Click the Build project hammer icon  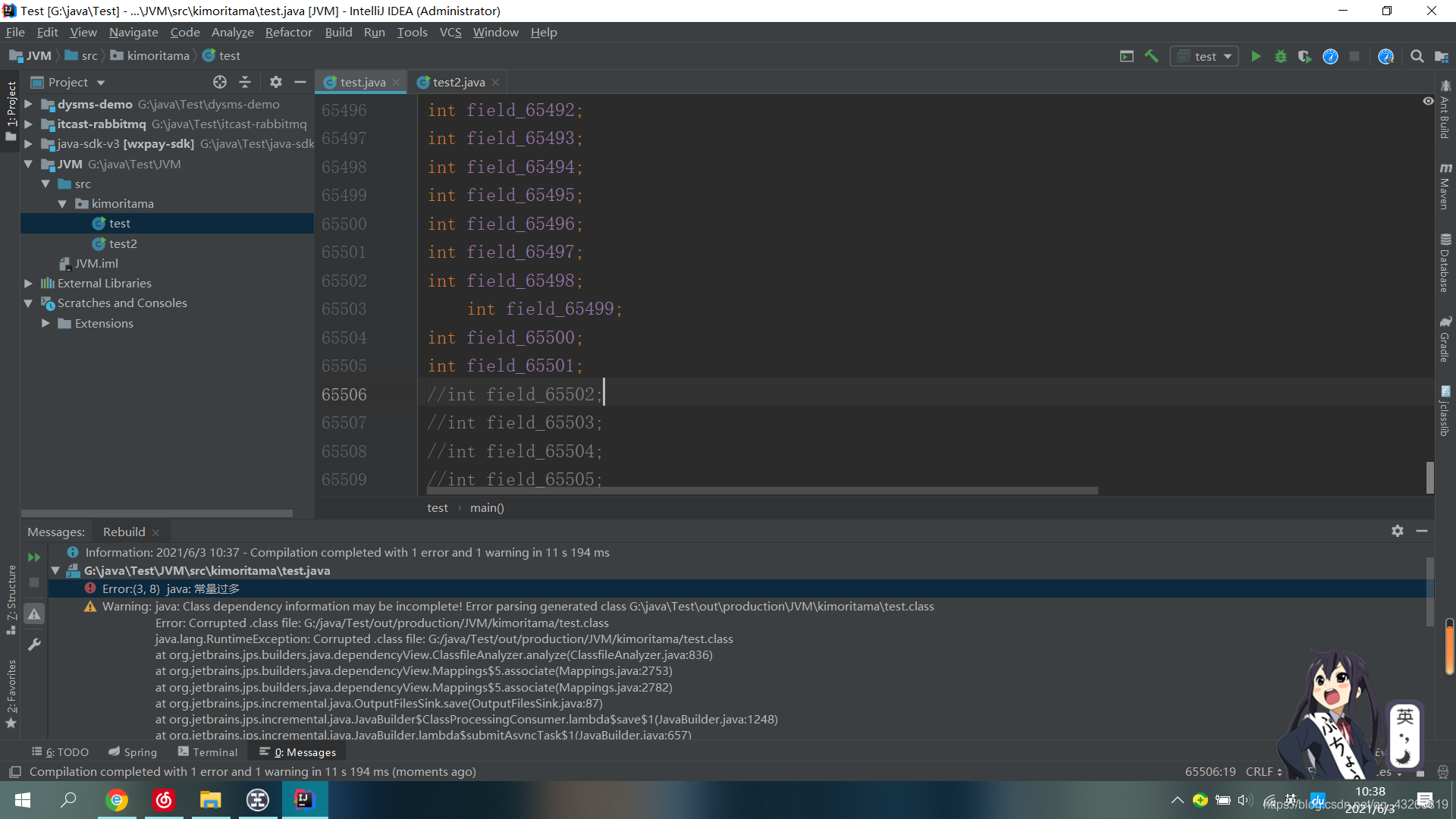[x=1152, y=56]
